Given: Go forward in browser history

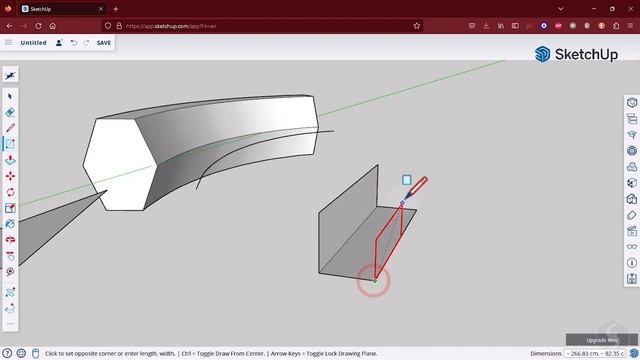Looking at the screenshot, I should (x=24, y=26).
